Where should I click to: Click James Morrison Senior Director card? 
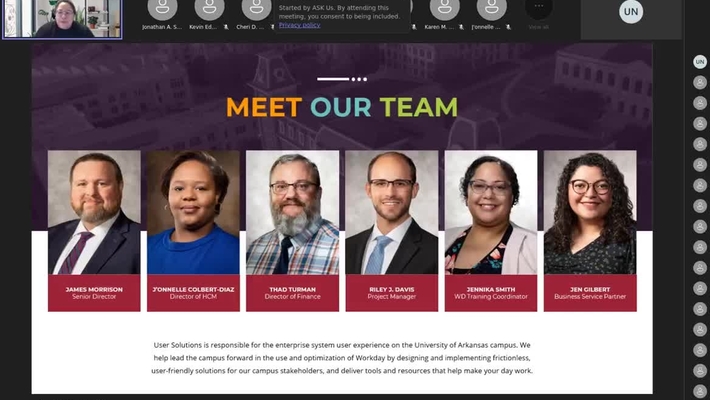coord(94,231)
